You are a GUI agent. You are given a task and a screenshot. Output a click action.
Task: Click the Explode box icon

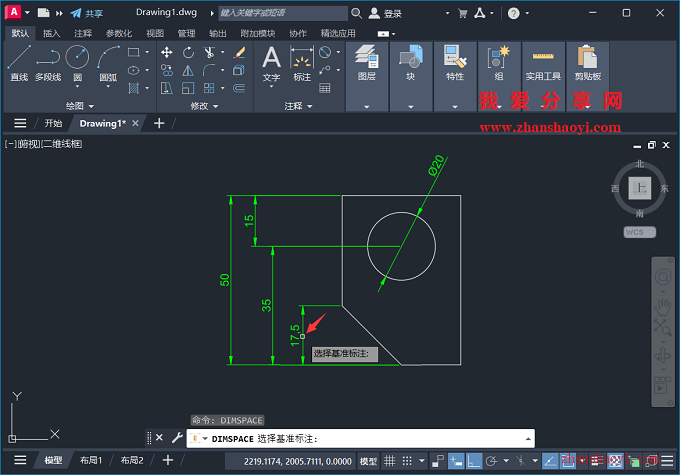coord(239,70)
